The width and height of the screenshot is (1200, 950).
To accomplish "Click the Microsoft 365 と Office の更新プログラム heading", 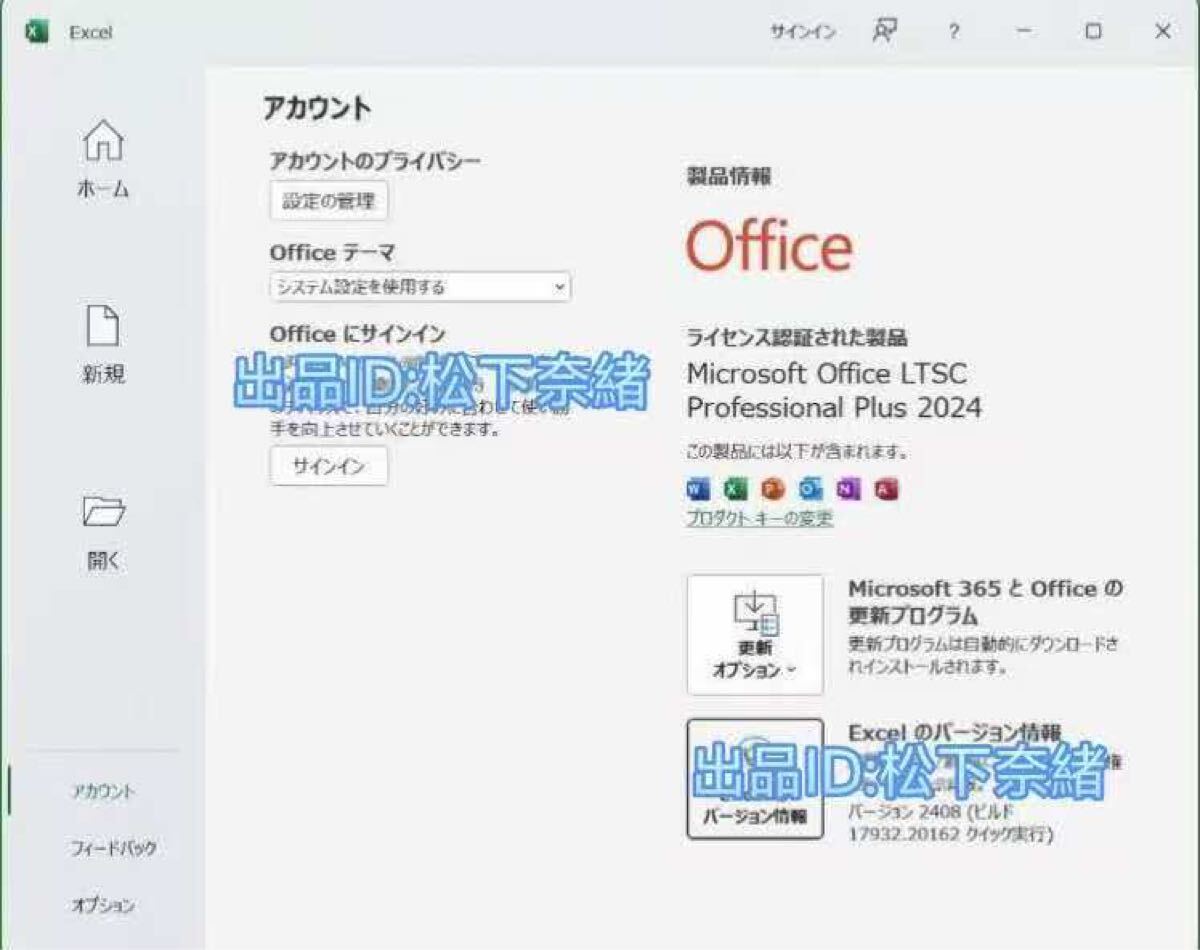I will [x=986, y=602].
